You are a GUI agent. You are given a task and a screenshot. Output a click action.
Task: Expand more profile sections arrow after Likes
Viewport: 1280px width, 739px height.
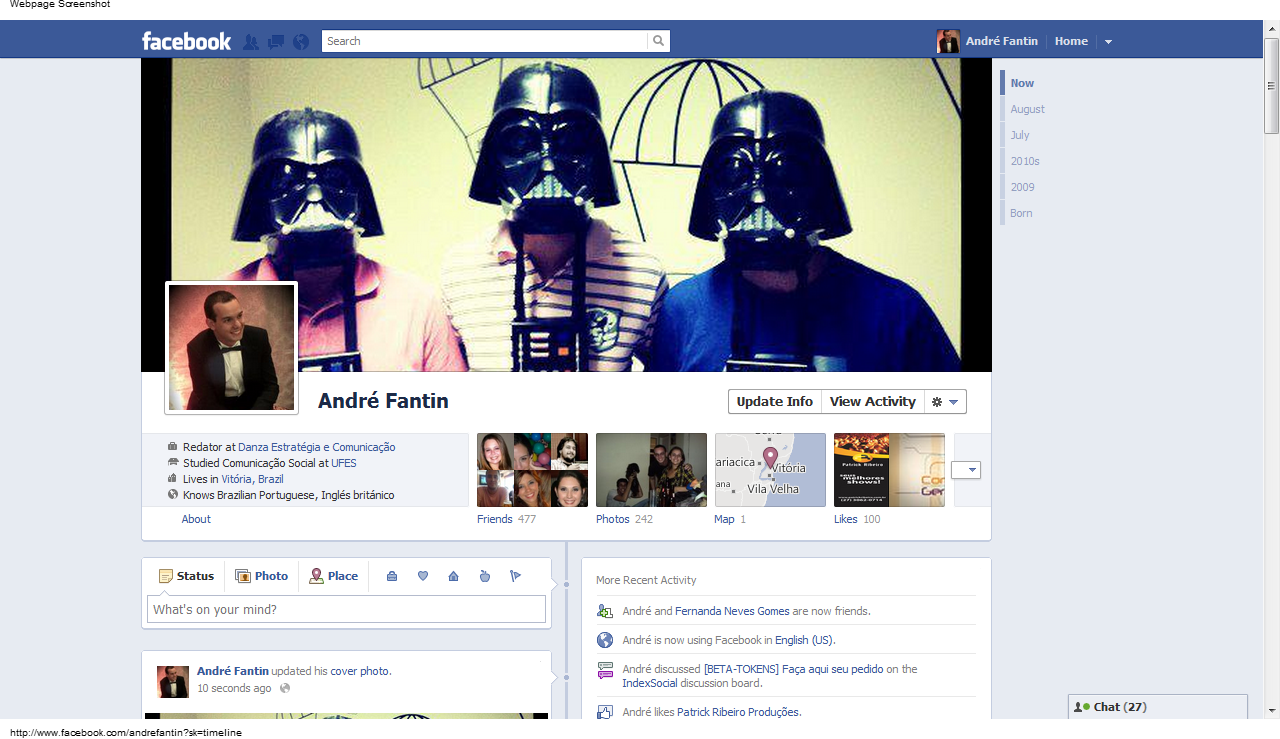click(x=966, y=470)
